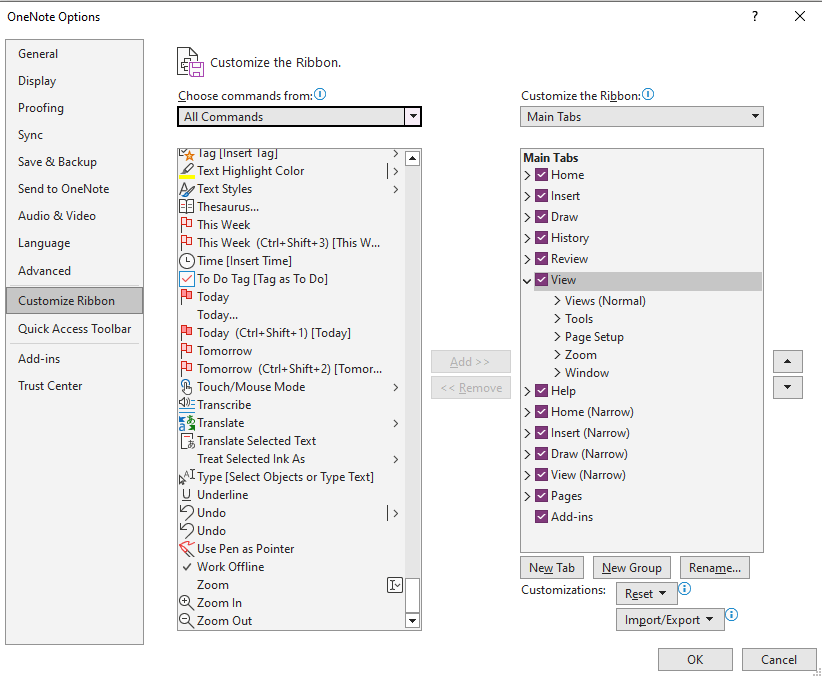Viewport: 822px width, 677px height.
Task: Uncheck the Add-ins checkbox
Action: click(539, 516)
